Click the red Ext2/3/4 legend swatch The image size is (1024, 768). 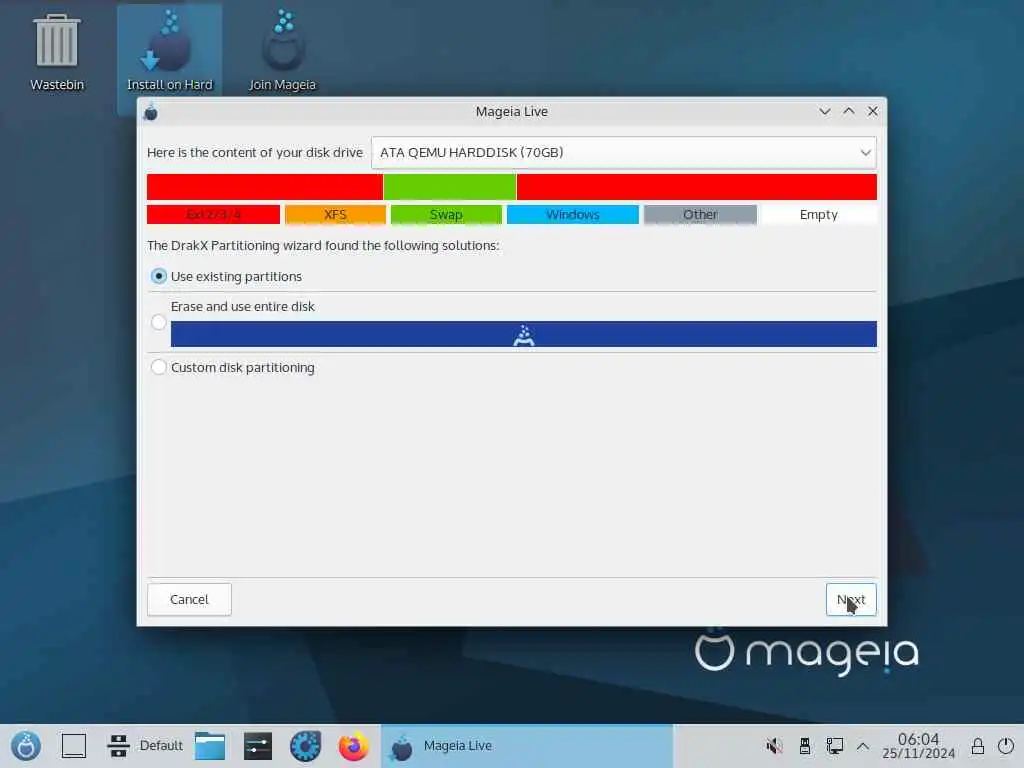tap(214, 214)
